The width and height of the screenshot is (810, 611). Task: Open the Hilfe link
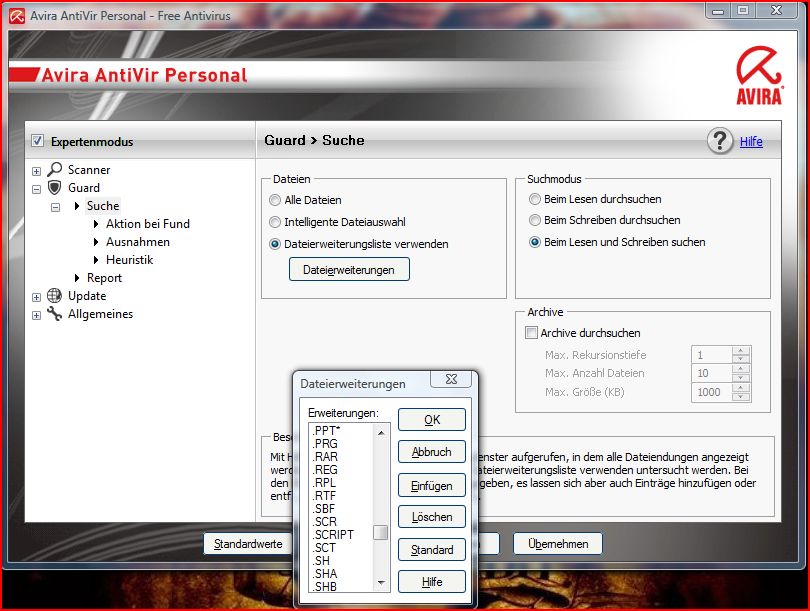tap(751, 142)
